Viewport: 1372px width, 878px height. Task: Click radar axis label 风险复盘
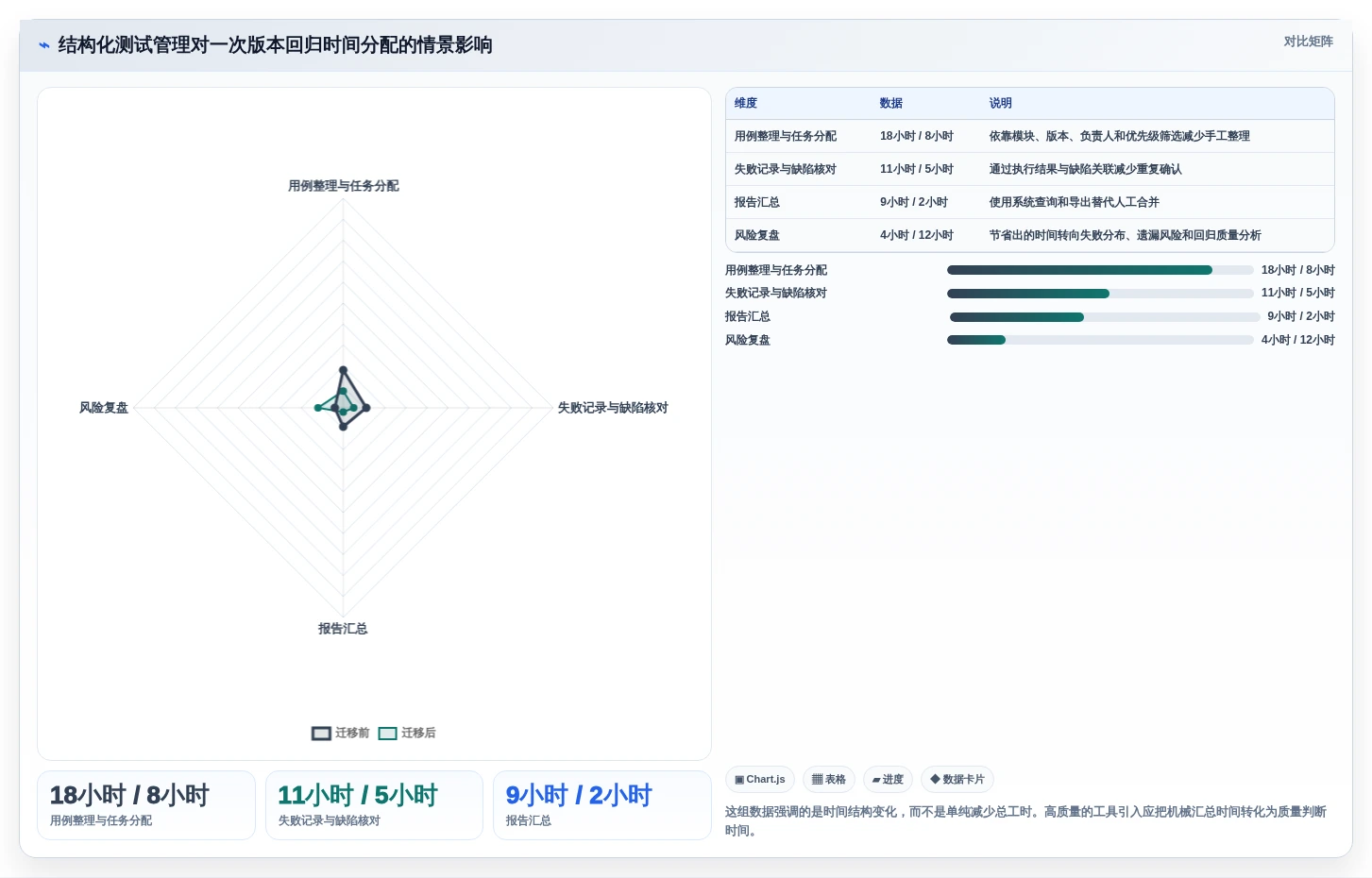pyautogui.click(x=104, y=408)
